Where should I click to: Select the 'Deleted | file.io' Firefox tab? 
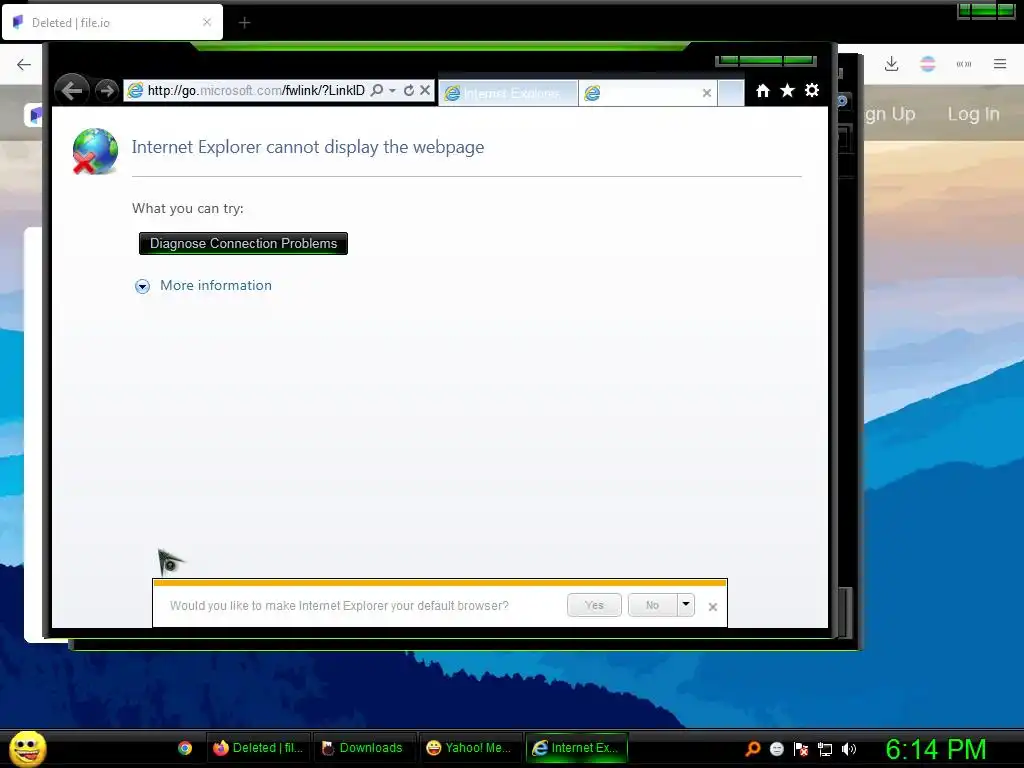click(112, 23)
